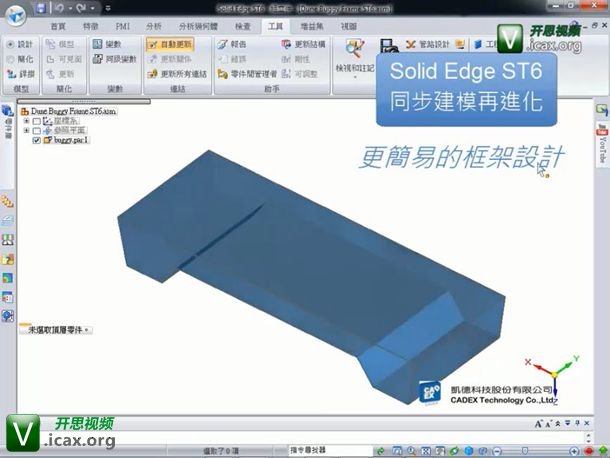Uncheck the buggy.par:1 checkbox
This screenshot has height=458, width=610.
(x=37, y=140)
